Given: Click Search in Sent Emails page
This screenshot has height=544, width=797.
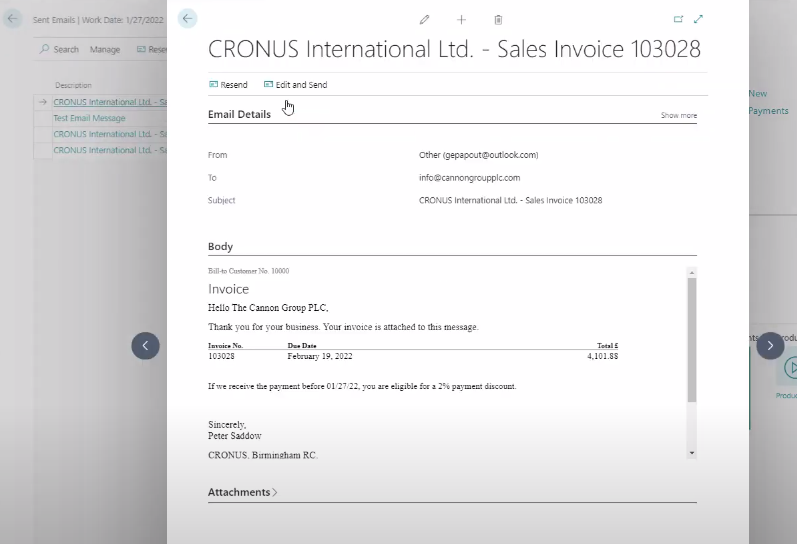Looking at the screenshot, I should (59, 49).
